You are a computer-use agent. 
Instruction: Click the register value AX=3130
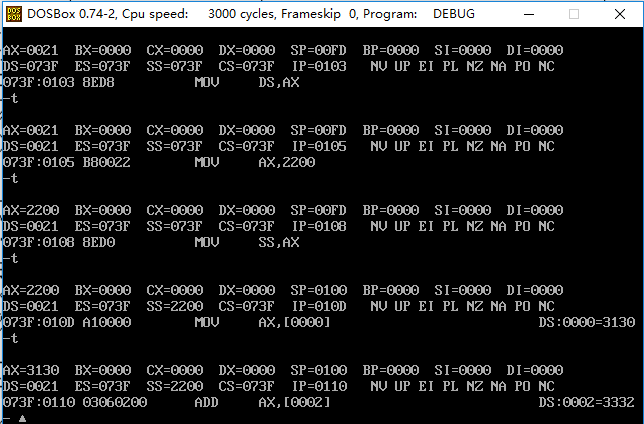tap(31, 370)
